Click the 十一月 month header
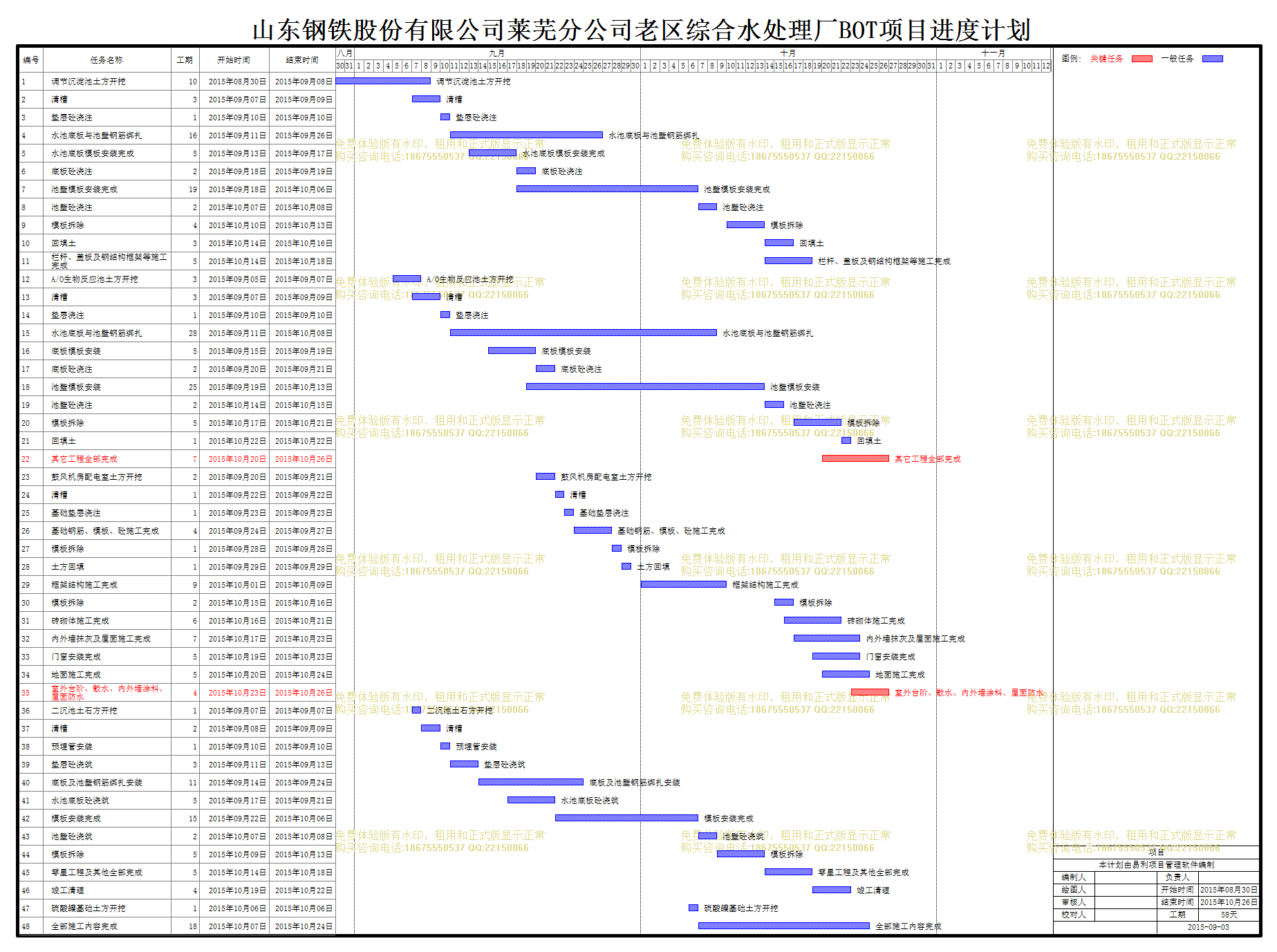Screen dimensions: 1277x952 pyautogui.click(x=993, y=53)
